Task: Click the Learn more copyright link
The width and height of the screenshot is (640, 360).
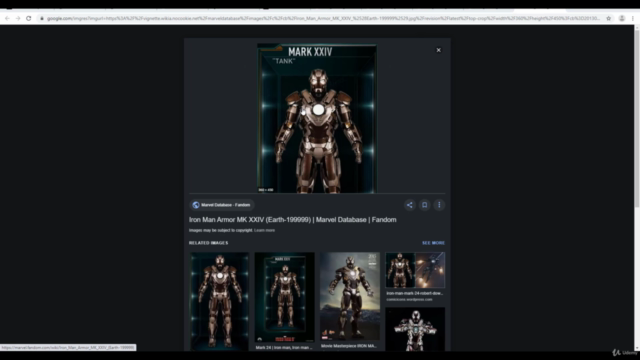Action: coord(264,230)
